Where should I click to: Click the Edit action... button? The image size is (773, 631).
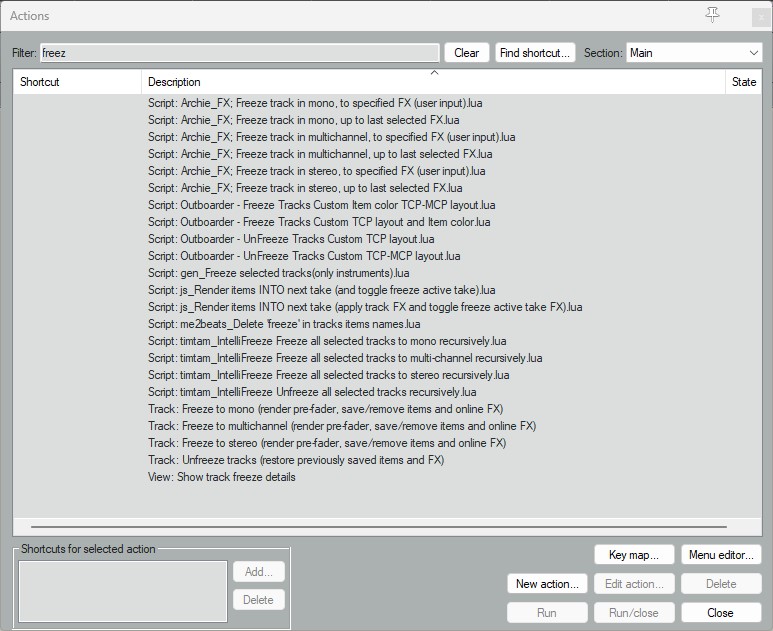pyautogui.click(x=634, y=584)
